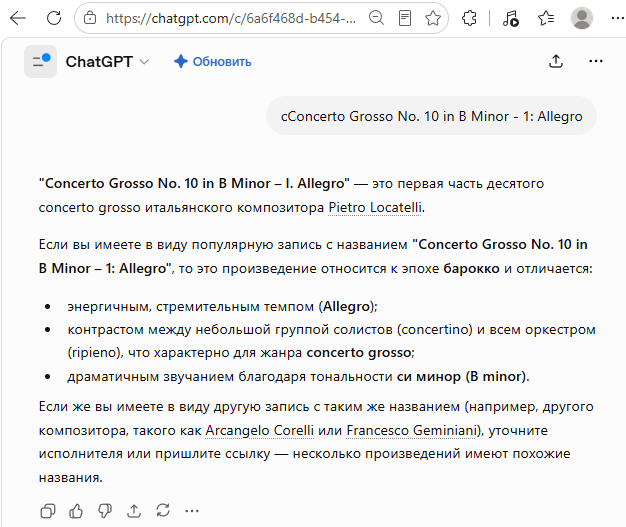Click the chatgpt.com address bar
The width and height of the screenshot is (626, 527).
click(x=231, y=18)
